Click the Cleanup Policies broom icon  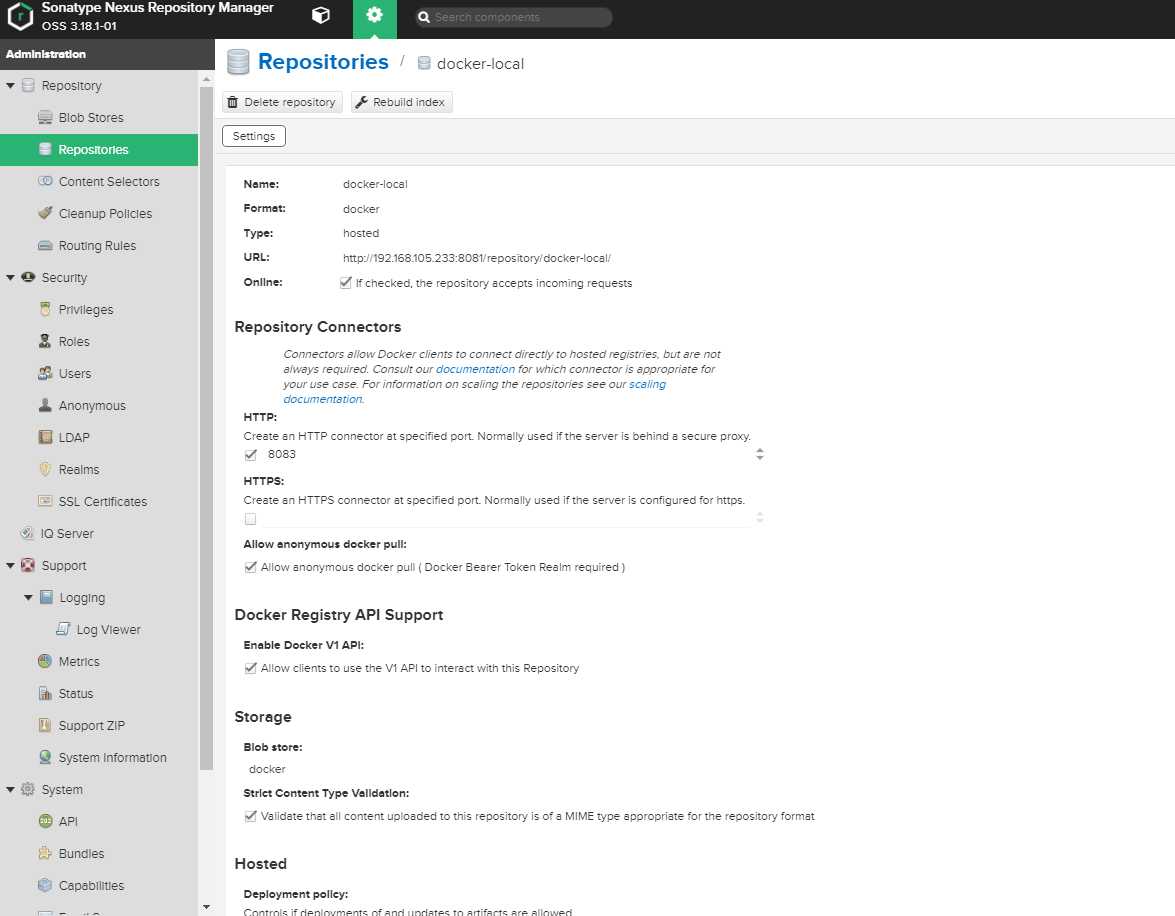(45, 214)
